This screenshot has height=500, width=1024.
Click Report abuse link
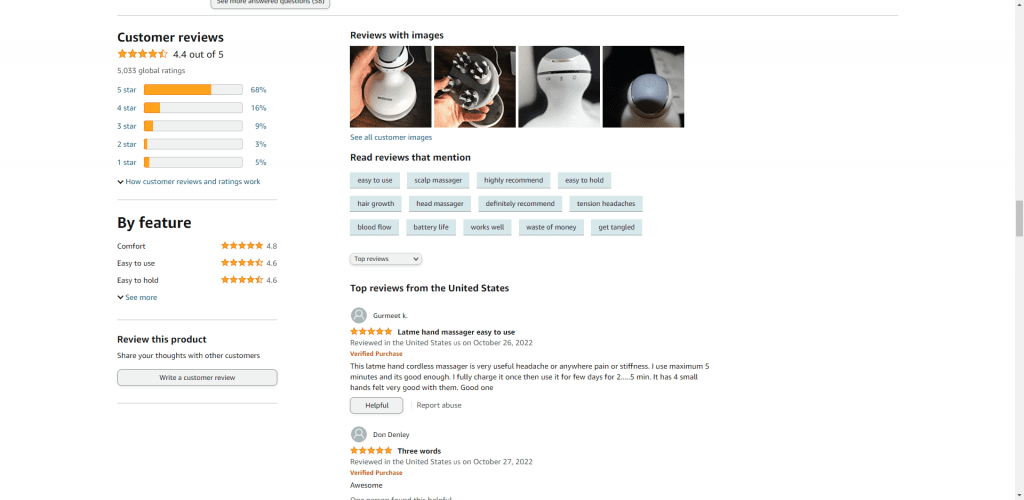coord(439,405)
